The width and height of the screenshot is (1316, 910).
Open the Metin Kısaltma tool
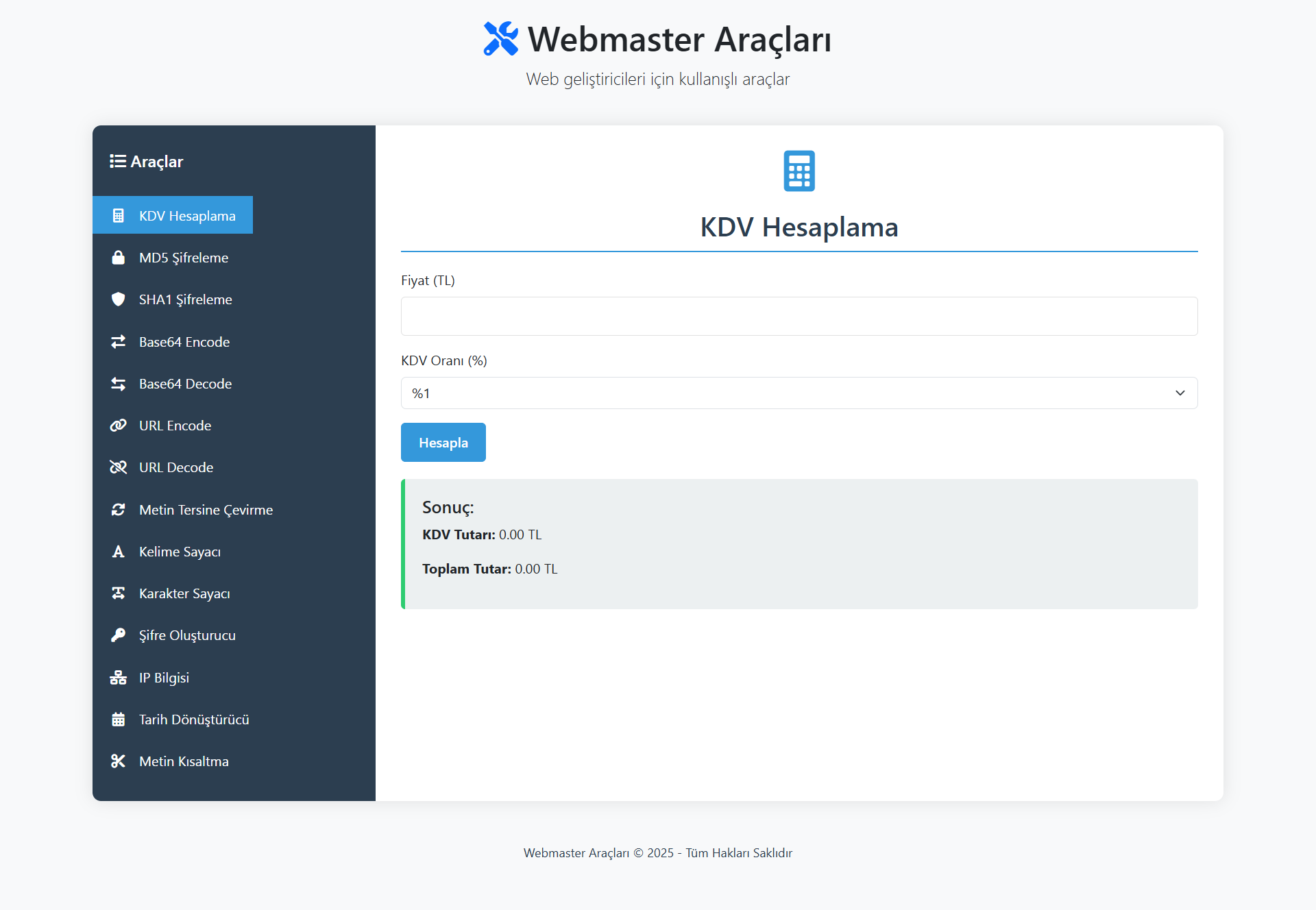[x=169, y=761]
